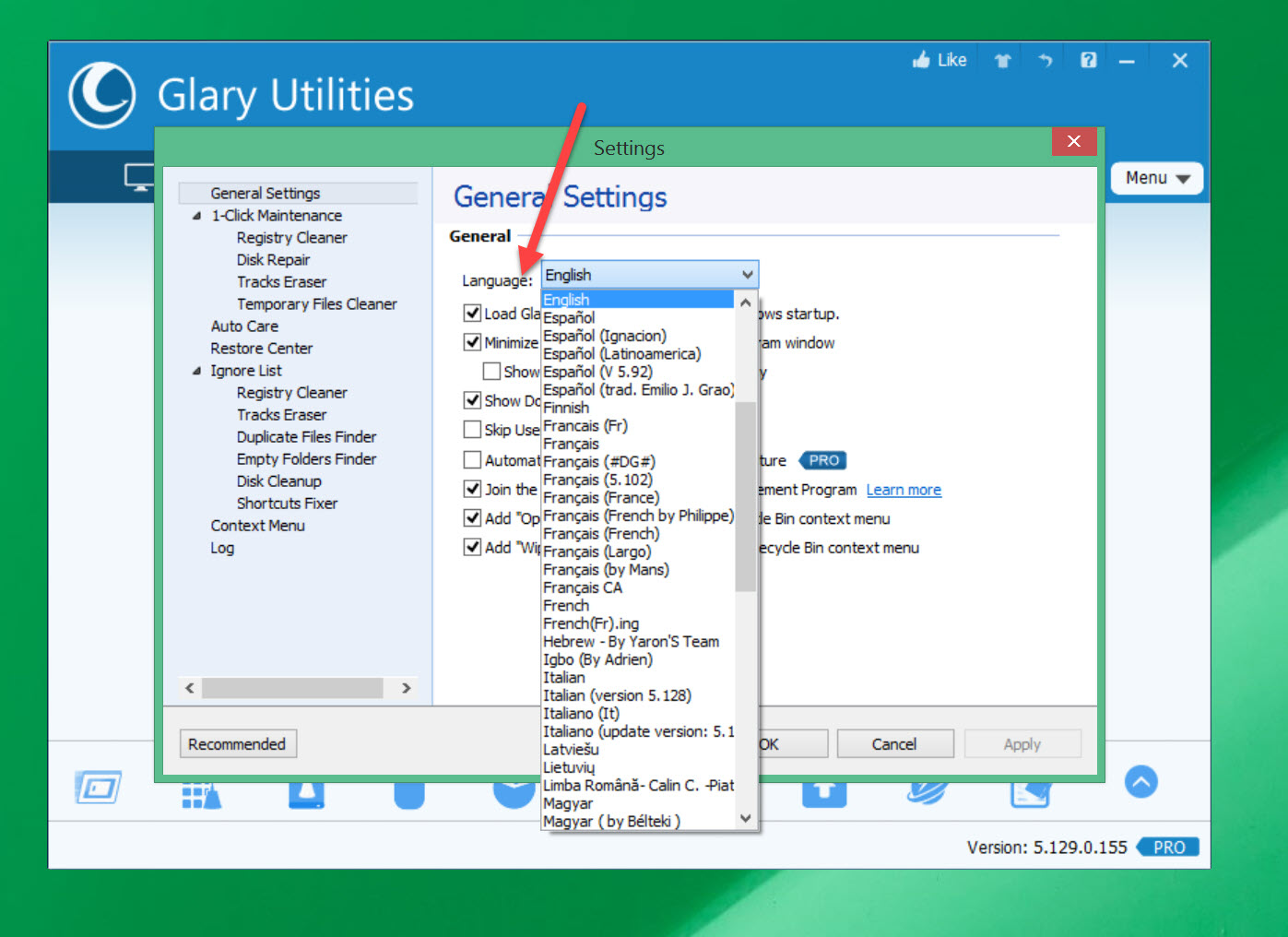Open Disk Cleanup under Ignore List

278,481
